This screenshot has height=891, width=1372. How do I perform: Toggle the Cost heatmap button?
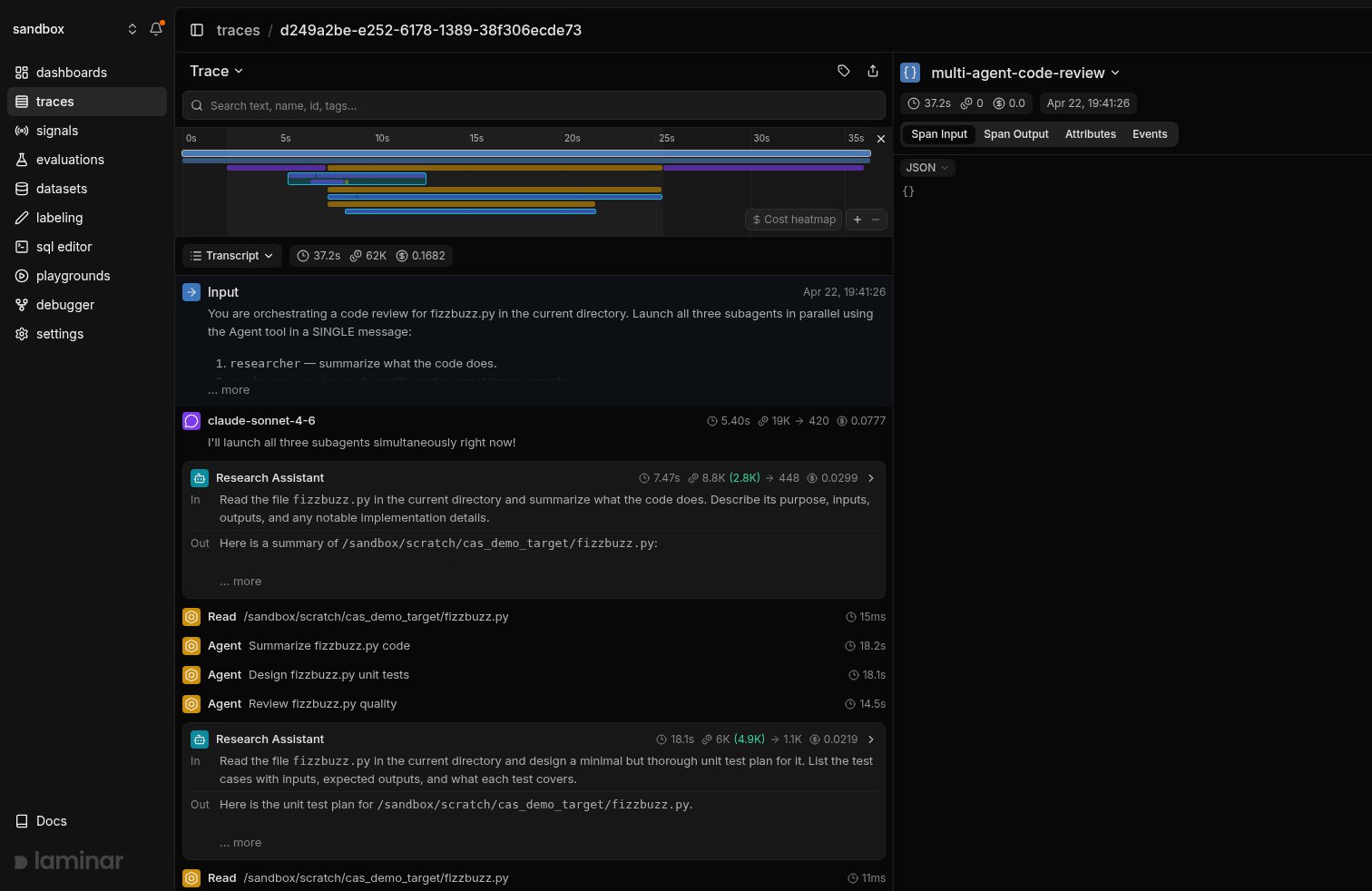click(x=794, y=220)
